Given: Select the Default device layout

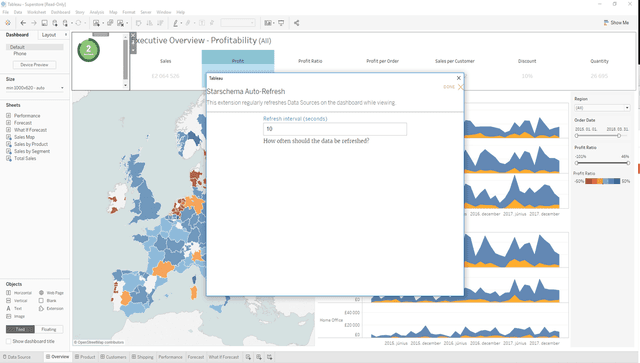Looking at the screenshot, I should pos(35,47).
